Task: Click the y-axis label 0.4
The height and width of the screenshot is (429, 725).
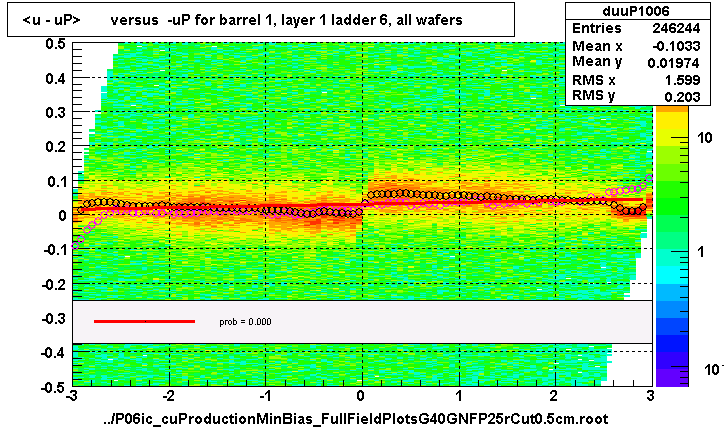Action: click(x=56, y=79)
